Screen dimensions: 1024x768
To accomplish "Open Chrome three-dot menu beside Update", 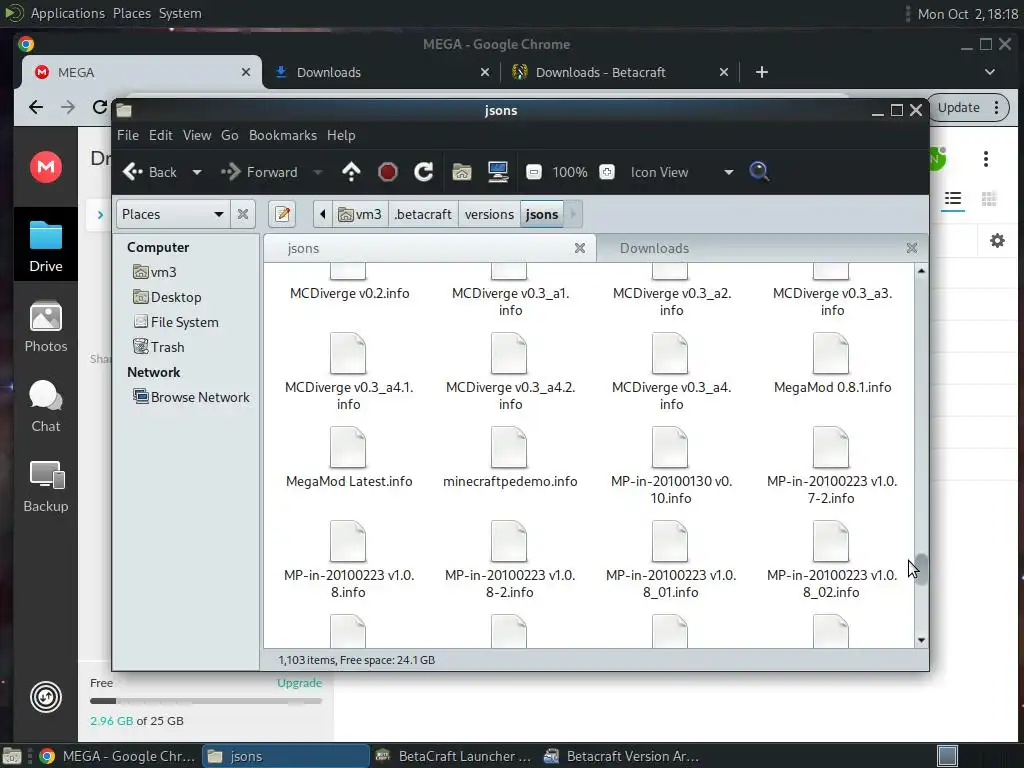I will pyautogui.click(x=997, y=108).
